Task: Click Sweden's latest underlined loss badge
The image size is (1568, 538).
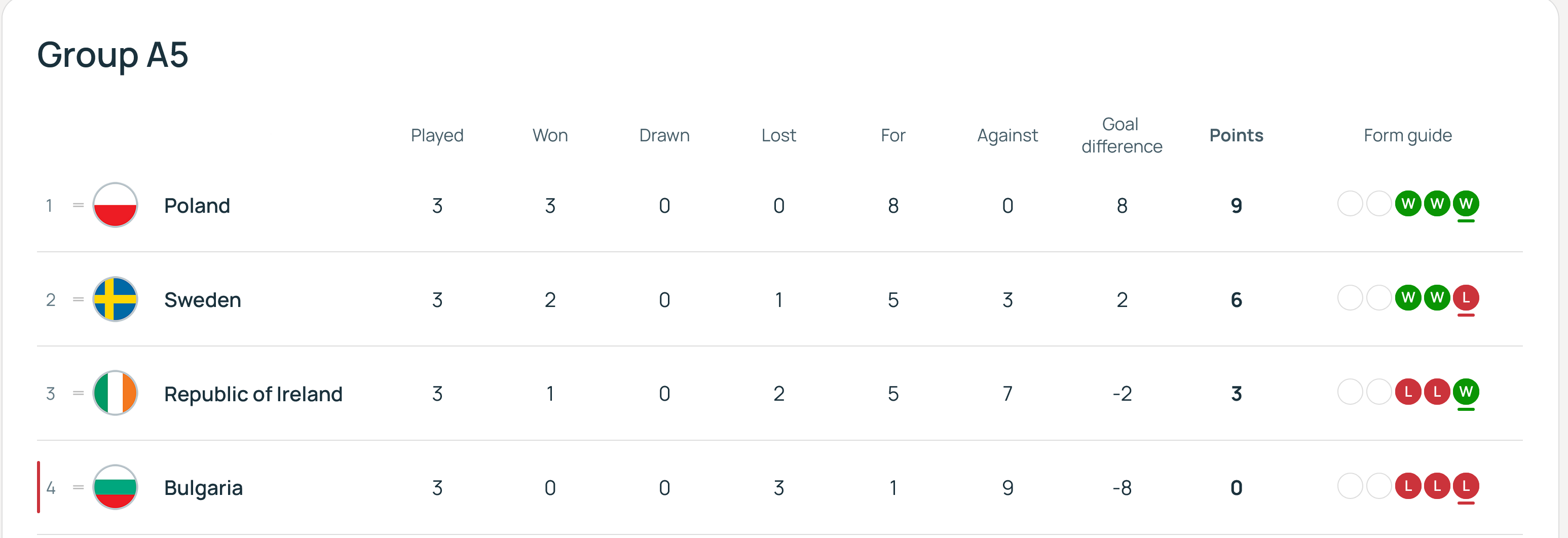Action: tap(1466, 297)
